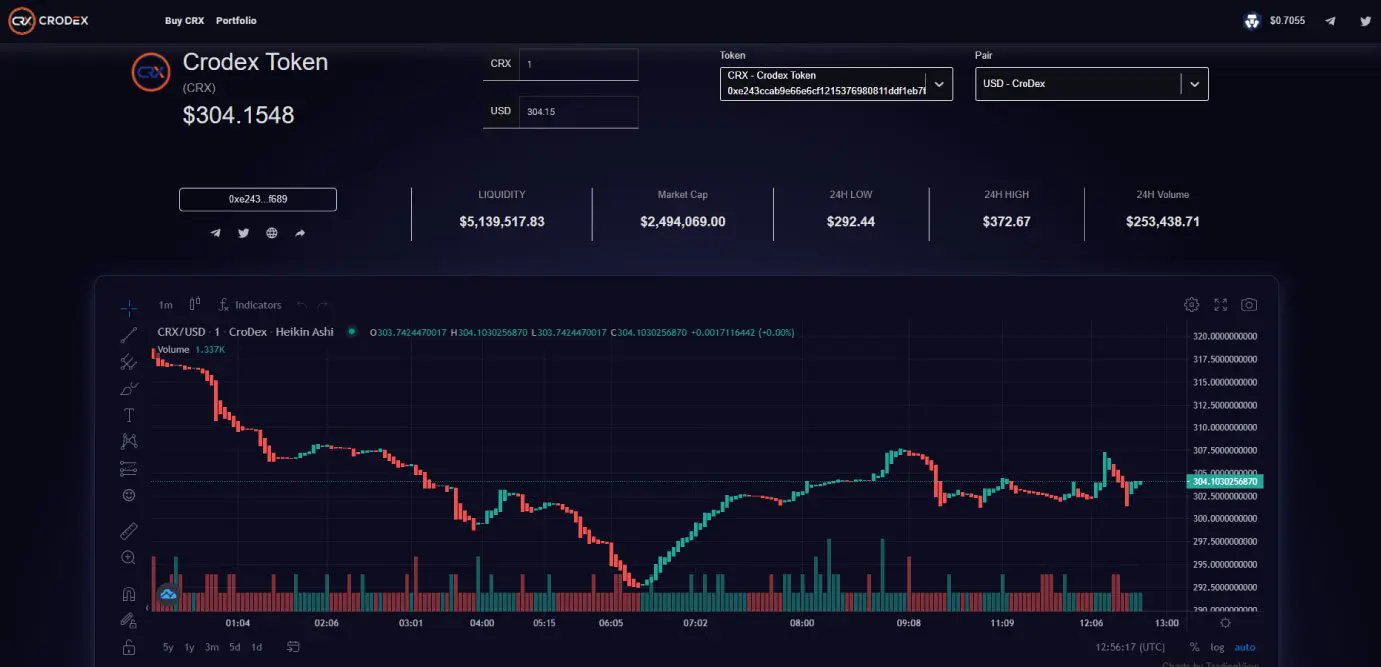1381x667 pixels.
Task: Toggle stay in drawing mode pencil-lock
Action: (x=128, y=621)
